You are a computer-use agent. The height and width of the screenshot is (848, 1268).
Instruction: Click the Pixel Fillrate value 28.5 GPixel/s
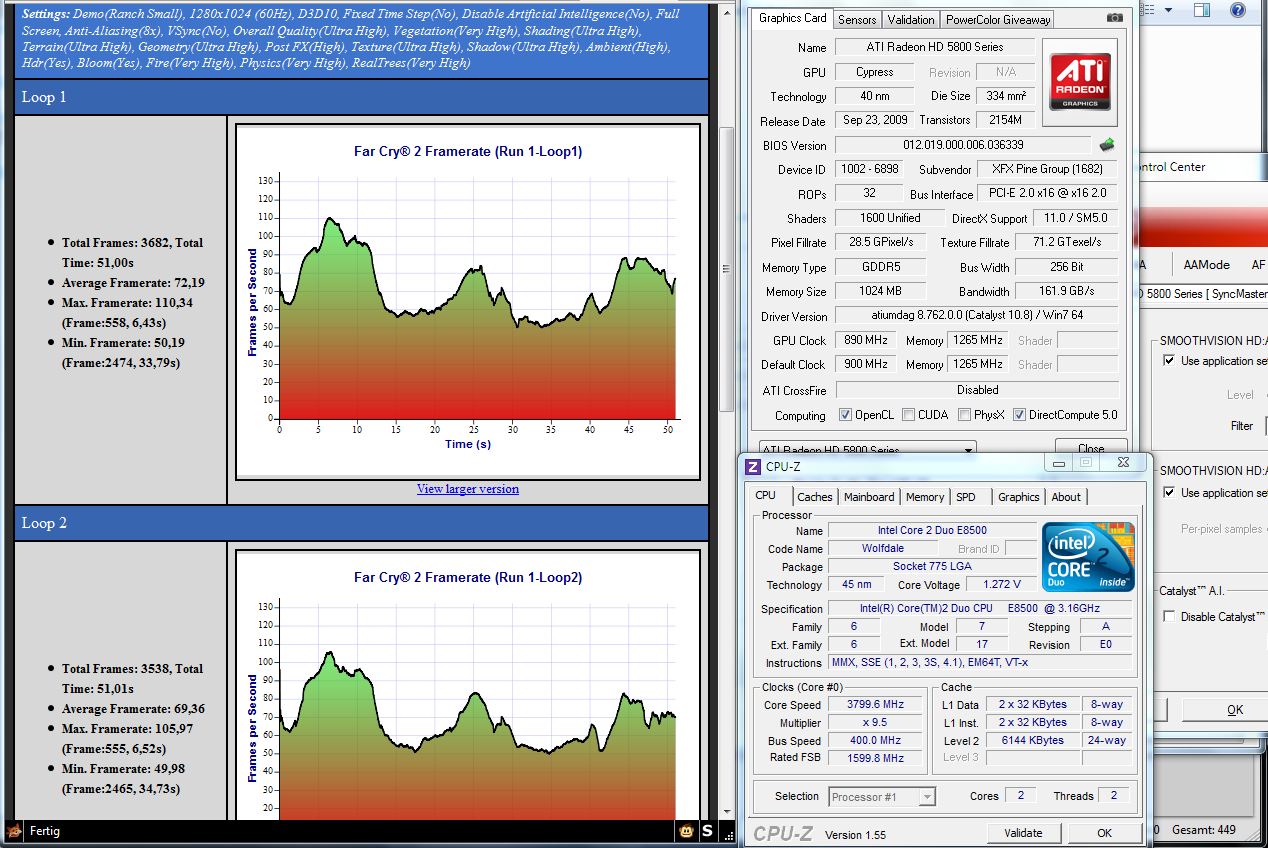[x=880, y=242]
